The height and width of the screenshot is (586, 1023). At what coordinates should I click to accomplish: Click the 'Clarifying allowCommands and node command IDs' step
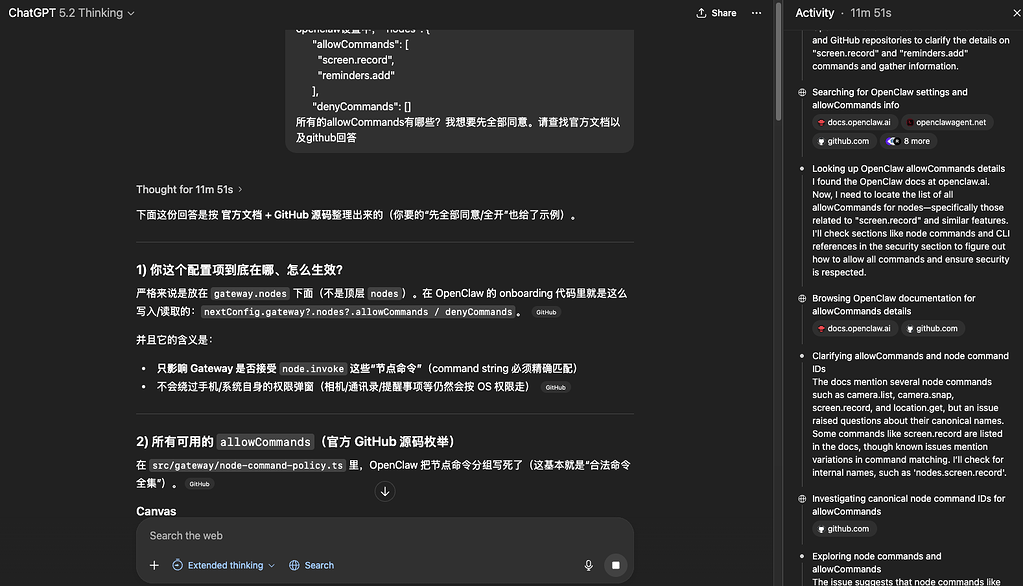point(910,362)
